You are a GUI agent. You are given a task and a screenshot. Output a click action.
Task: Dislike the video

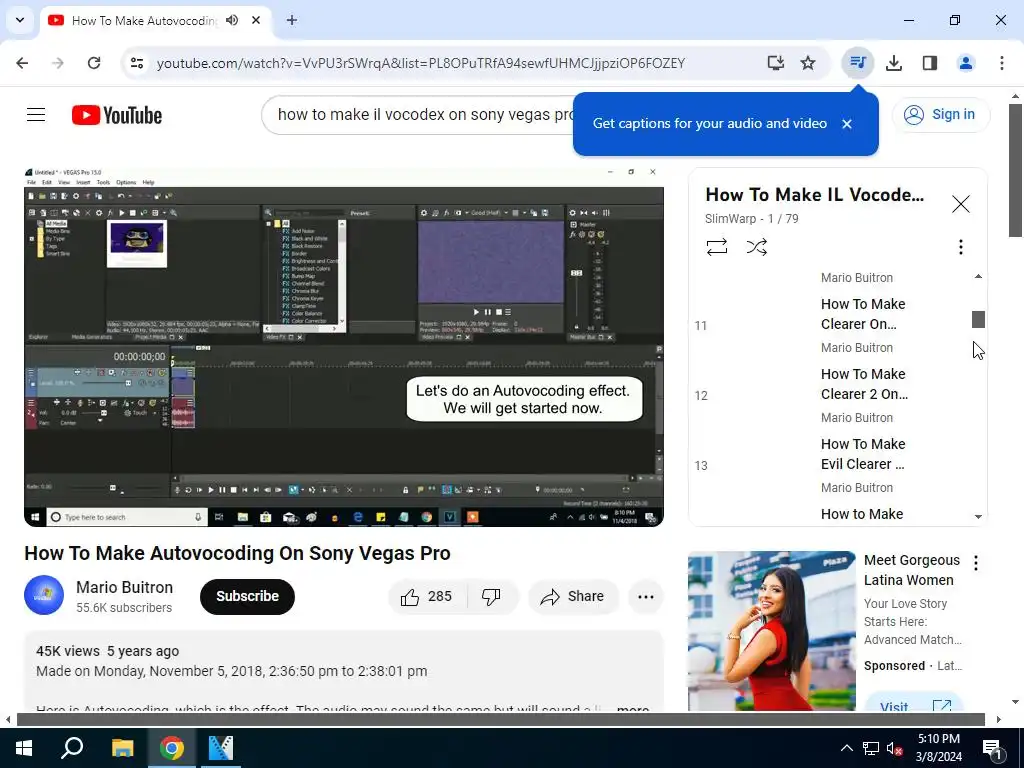pyautogui.click(x=491, y=596)
